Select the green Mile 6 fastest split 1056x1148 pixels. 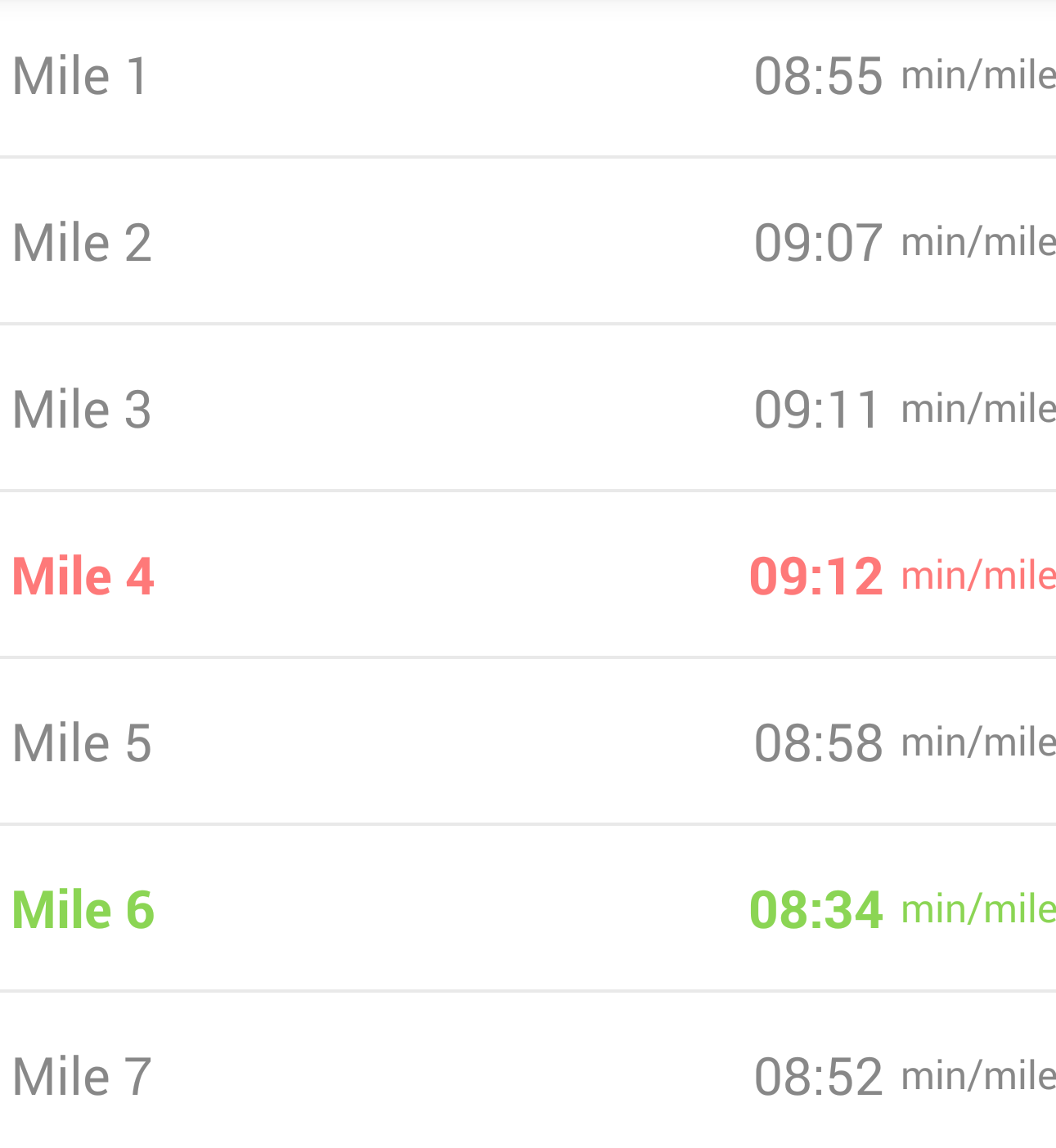[x=83, y=910]
